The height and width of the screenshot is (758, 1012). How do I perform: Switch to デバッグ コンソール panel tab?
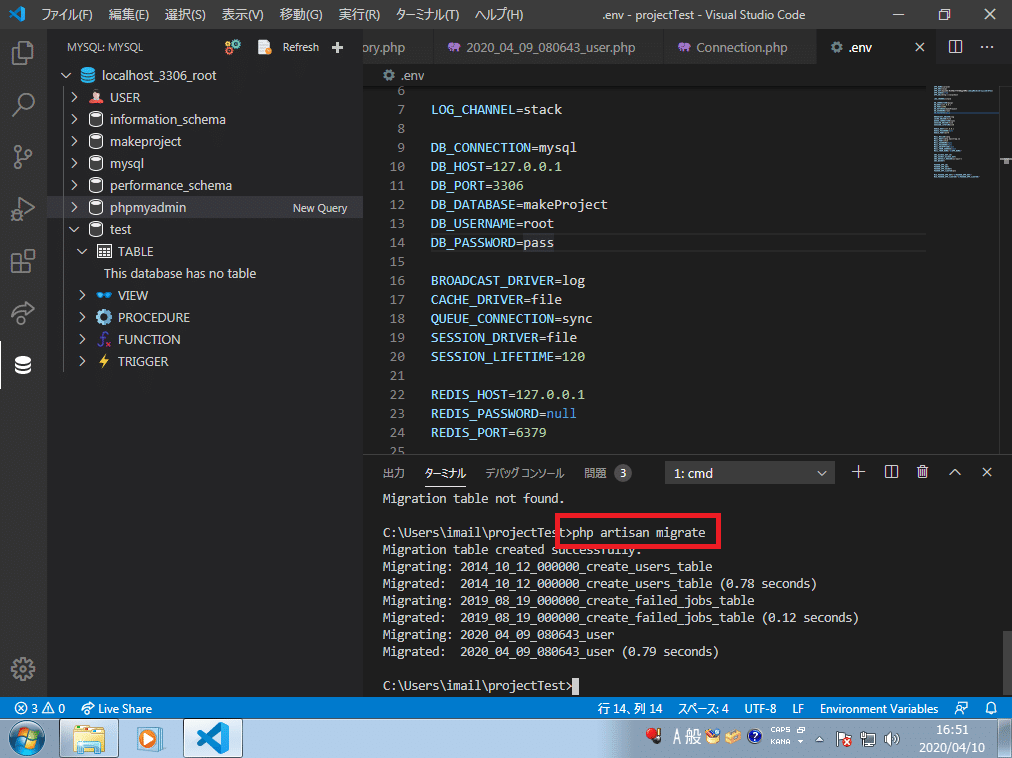525,473
